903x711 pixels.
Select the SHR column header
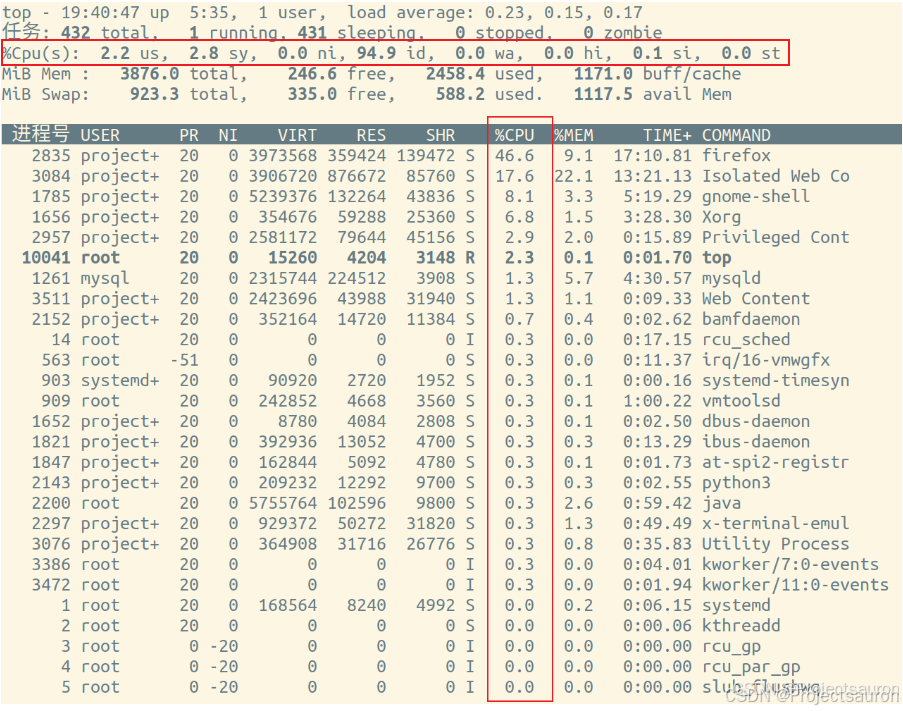tap(441, 135)
